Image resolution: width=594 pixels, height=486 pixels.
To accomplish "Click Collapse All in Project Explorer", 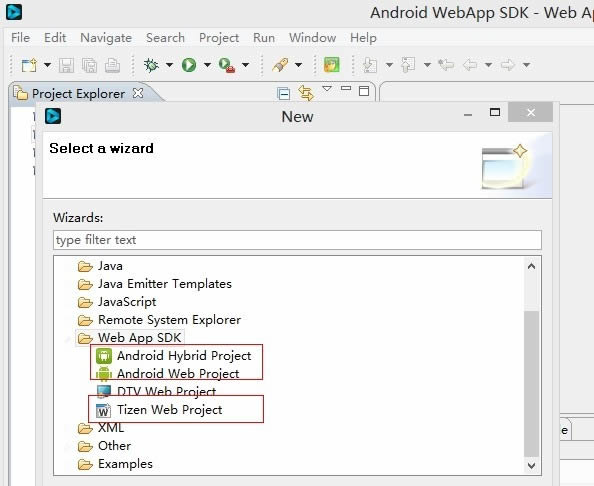I will [283, 93].
